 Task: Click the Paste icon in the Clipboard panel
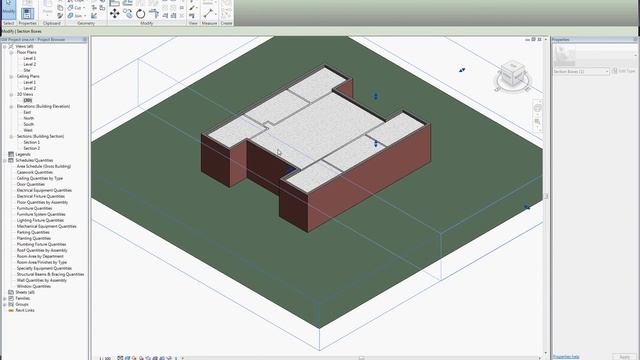[x=48, y=7]
